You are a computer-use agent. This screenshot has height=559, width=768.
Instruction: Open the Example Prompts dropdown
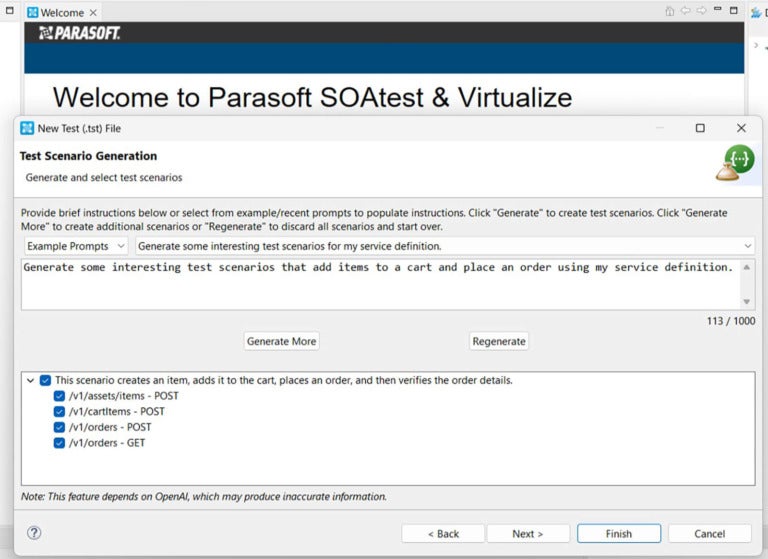tap(76, 246)
